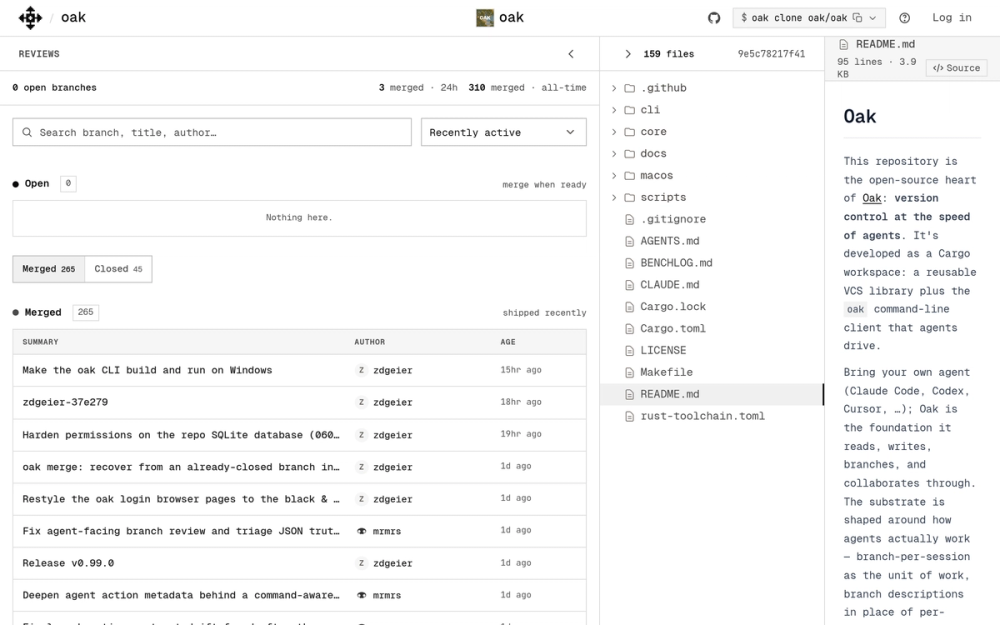This screenshot has height=625, width=1000.
Task: Click the scripts folder icon
Action: 629,197
